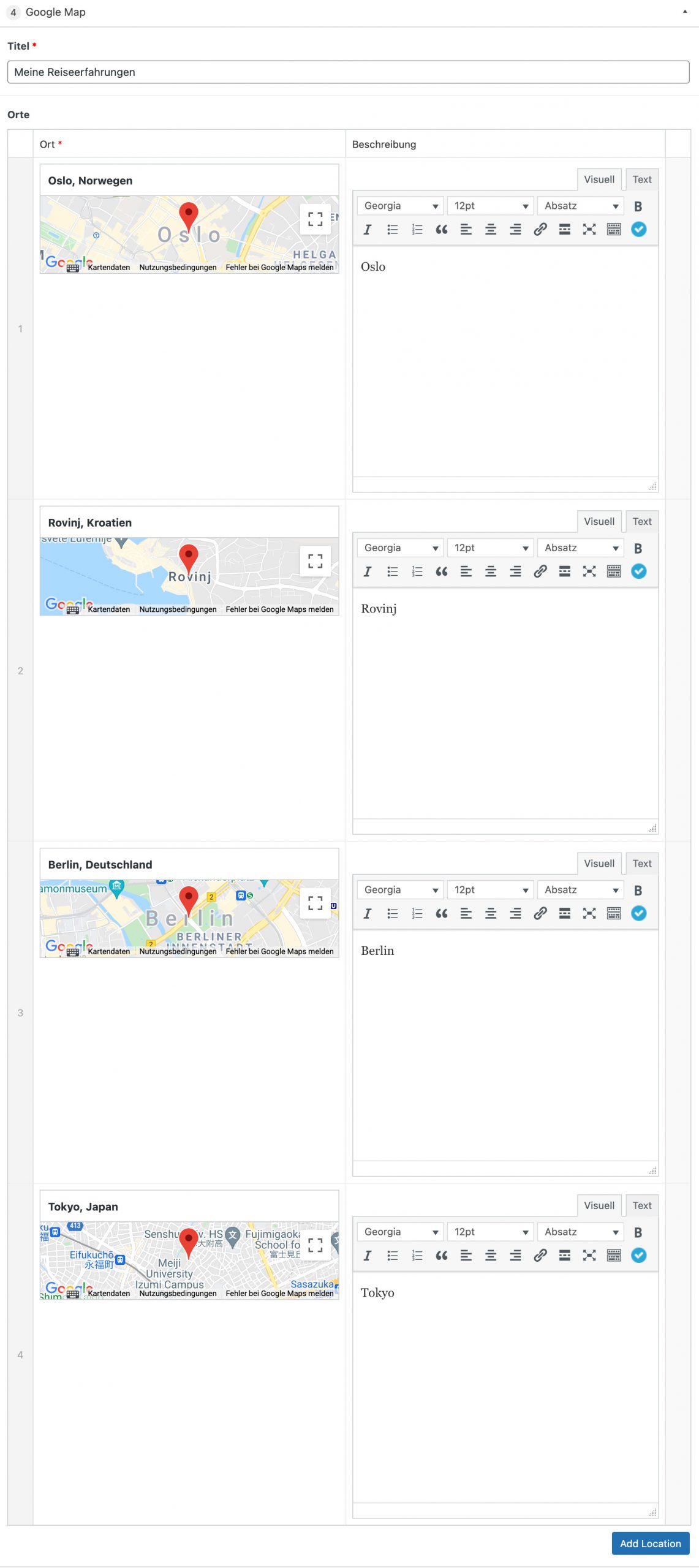Open fullscreen mode in the Rovinj editor
The width and height of the screenshot is (699, 1568).
[589, 571]
